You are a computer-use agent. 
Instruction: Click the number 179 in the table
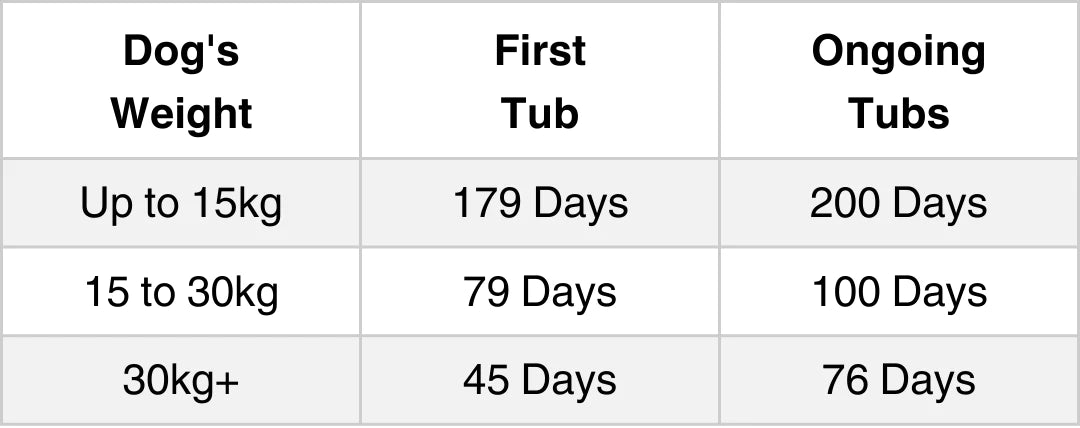coord(487,204)
